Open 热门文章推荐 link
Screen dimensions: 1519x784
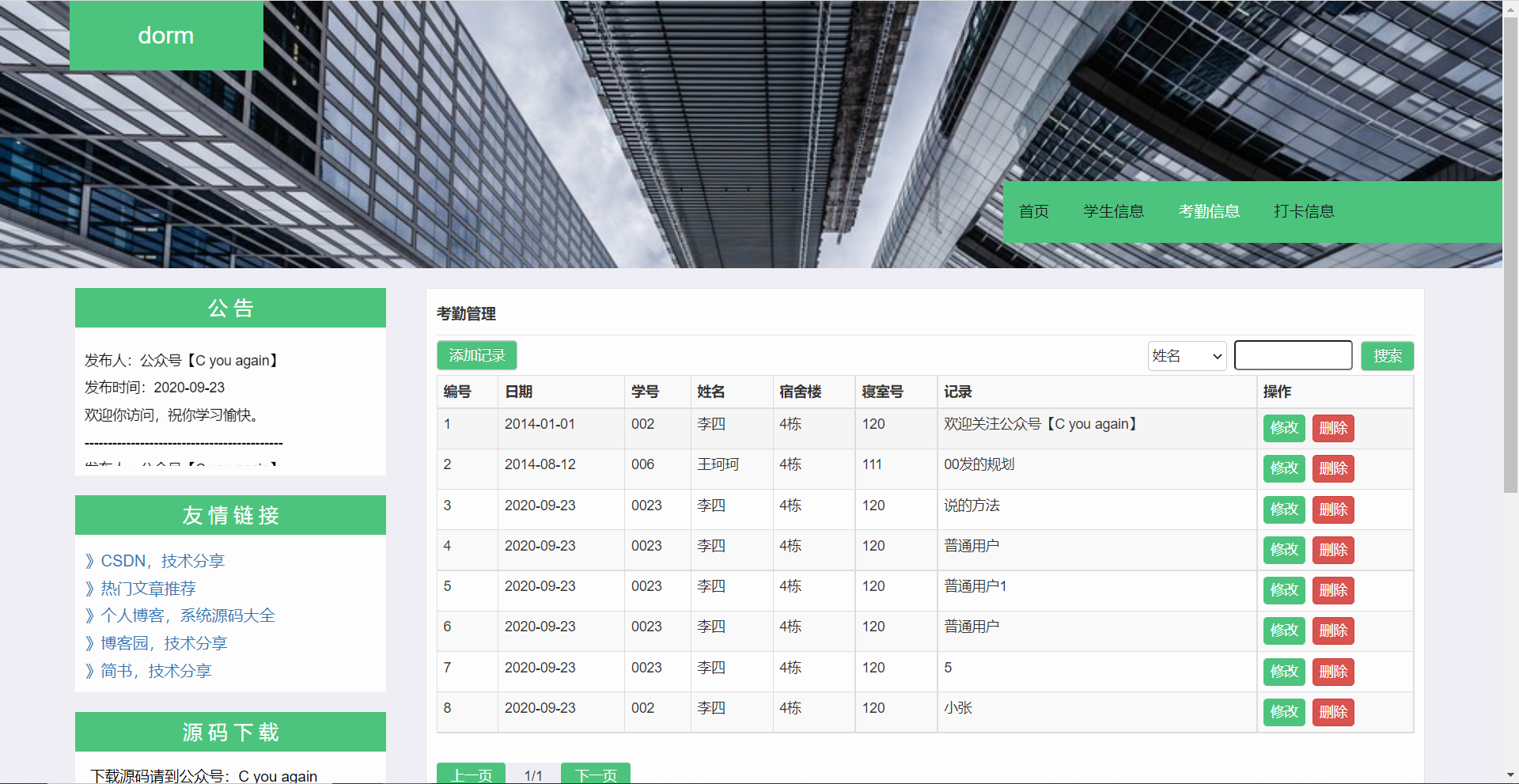(148, 589)
